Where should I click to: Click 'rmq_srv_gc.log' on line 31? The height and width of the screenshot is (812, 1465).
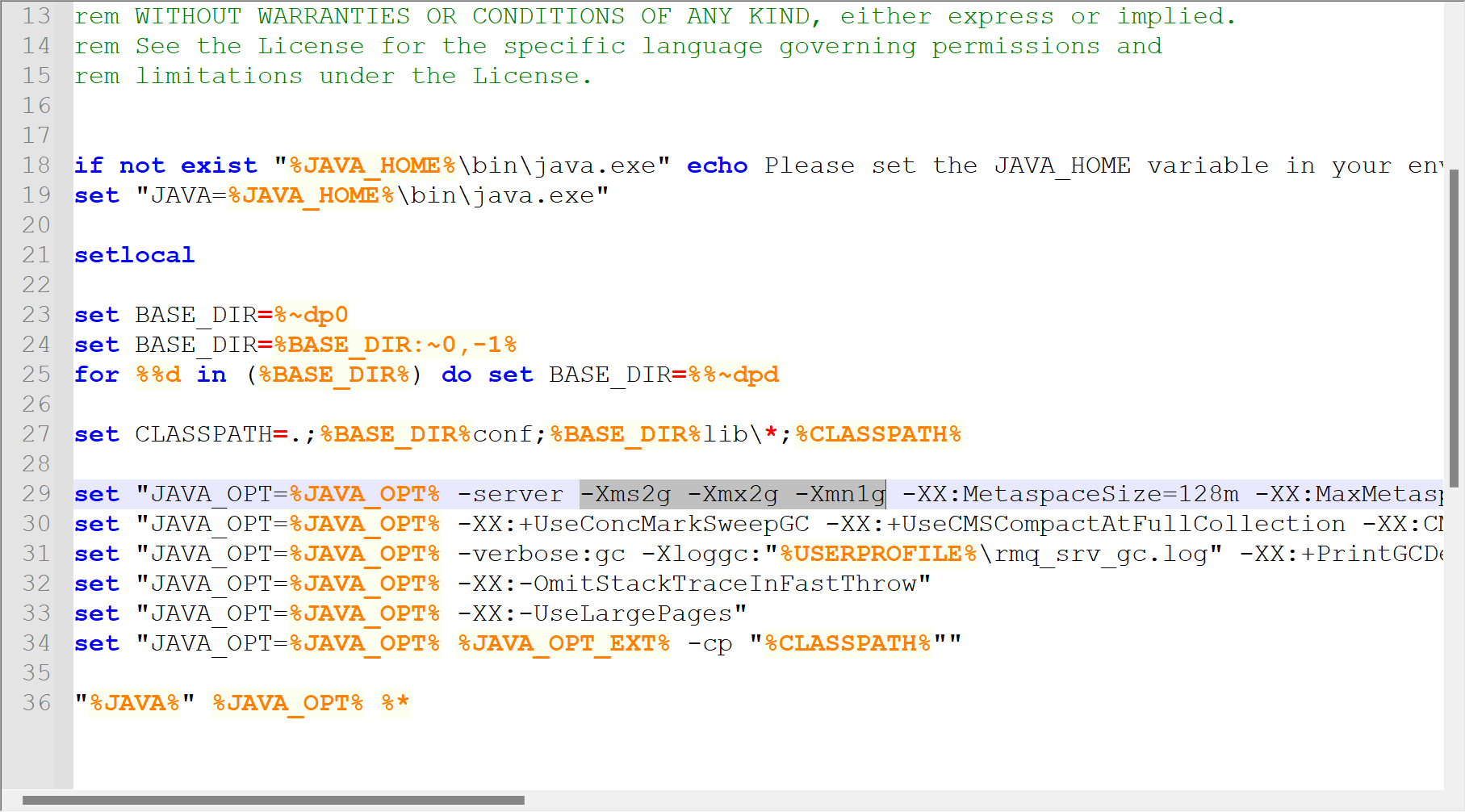(1101, 554)
